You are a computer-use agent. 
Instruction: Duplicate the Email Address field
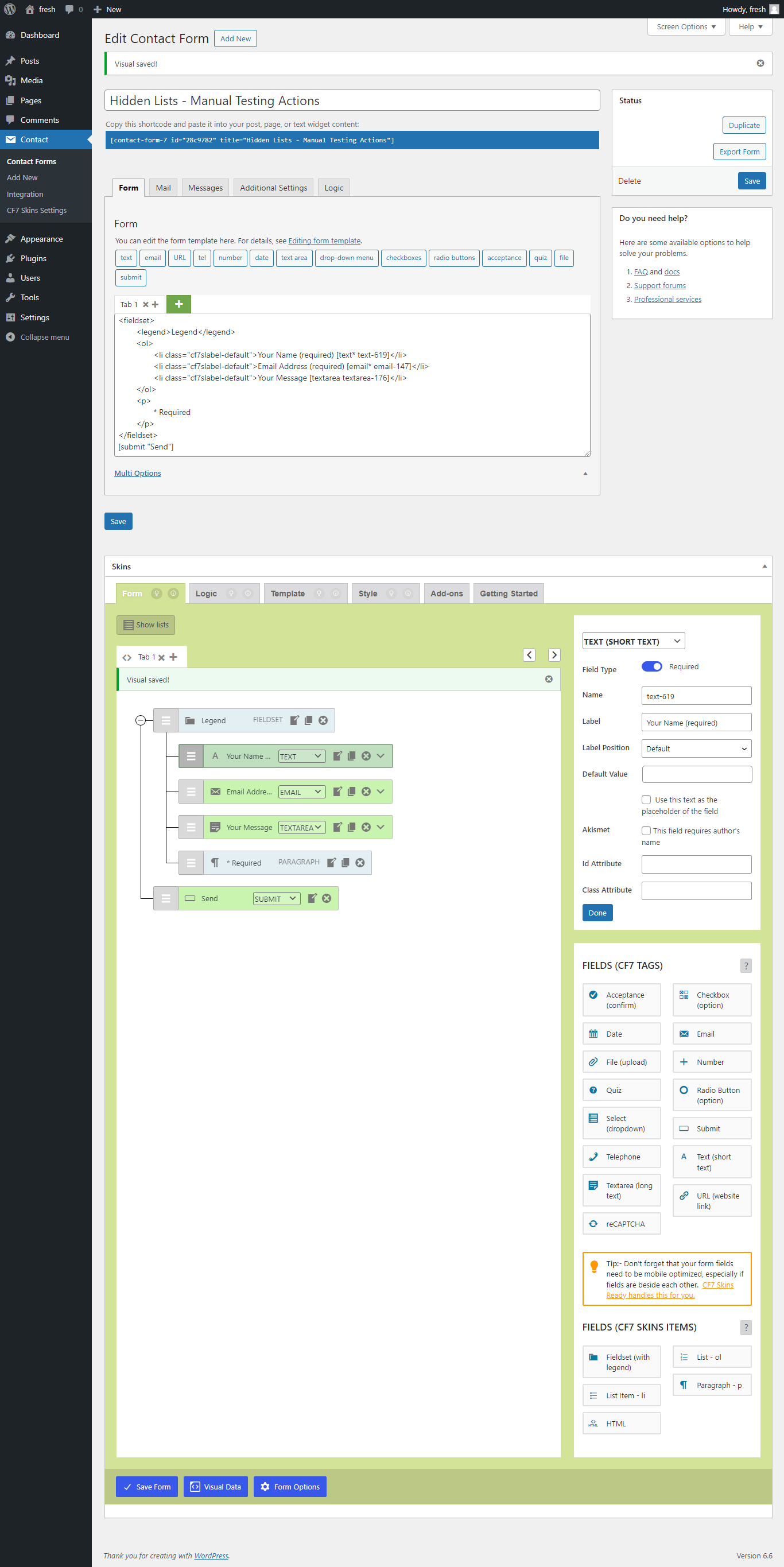(x=352, y=792)
